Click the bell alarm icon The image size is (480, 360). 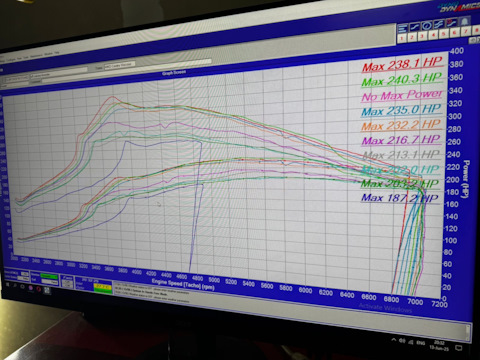tap(464, 21)
